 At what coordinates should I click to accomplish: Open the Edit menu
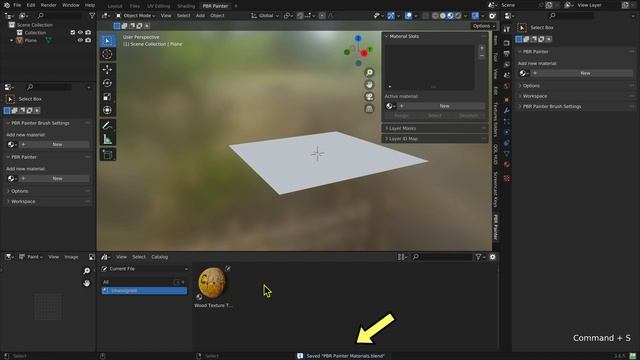31,5
